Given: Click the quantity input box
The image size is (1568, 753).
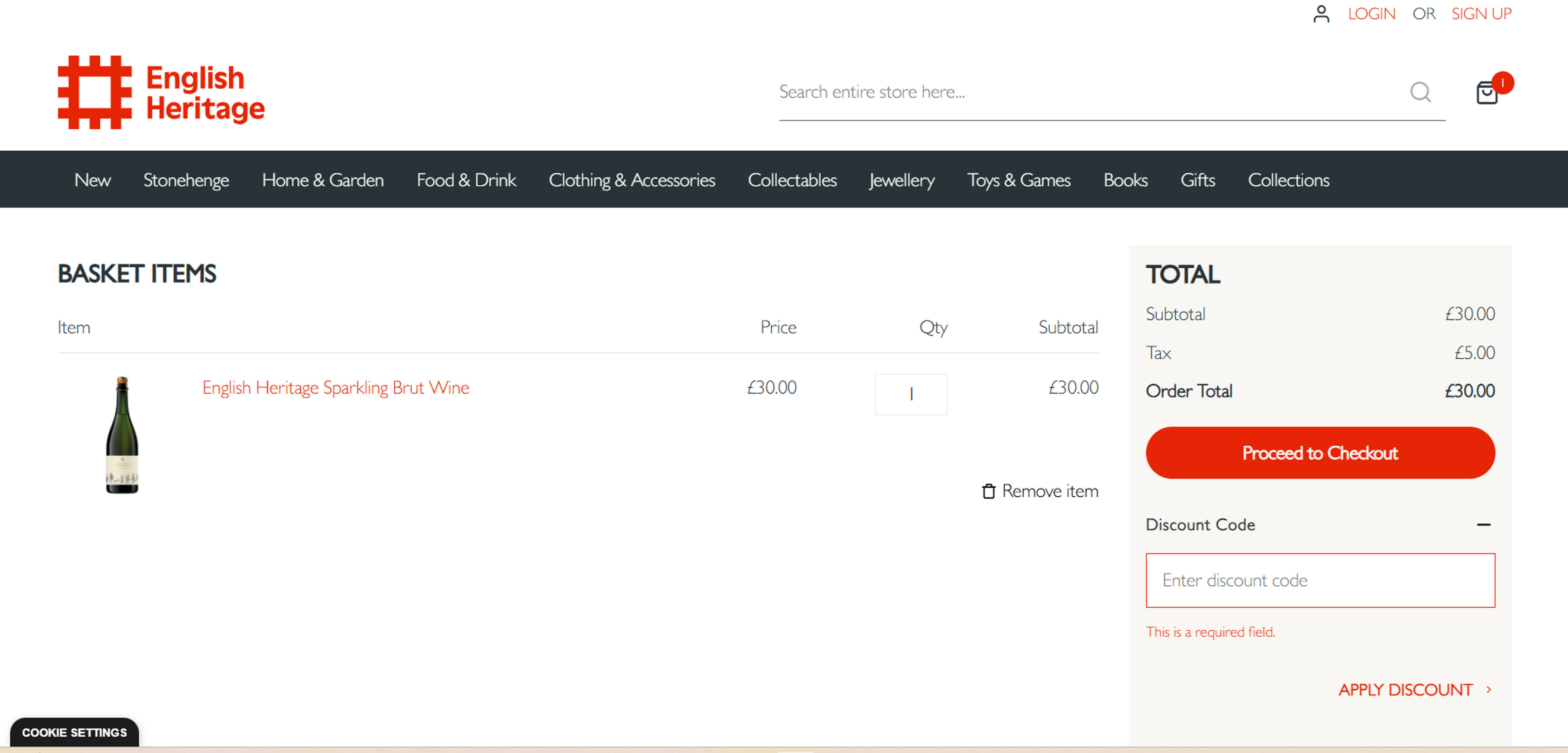Looking at the screenshot, I should pyautogui.click(x=911, y=394).
